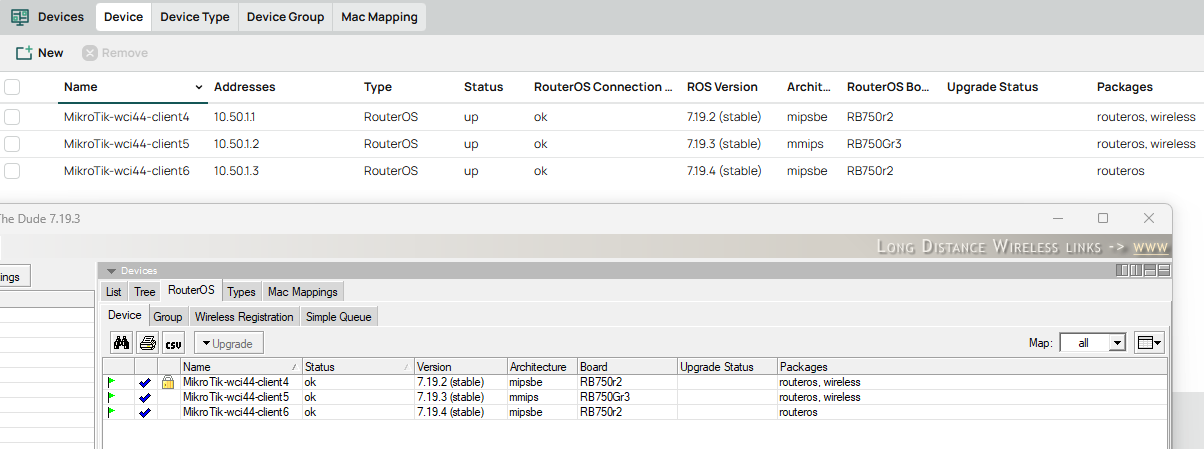
Task: Open the Wireless Registration tab
Action: (244, 316)
